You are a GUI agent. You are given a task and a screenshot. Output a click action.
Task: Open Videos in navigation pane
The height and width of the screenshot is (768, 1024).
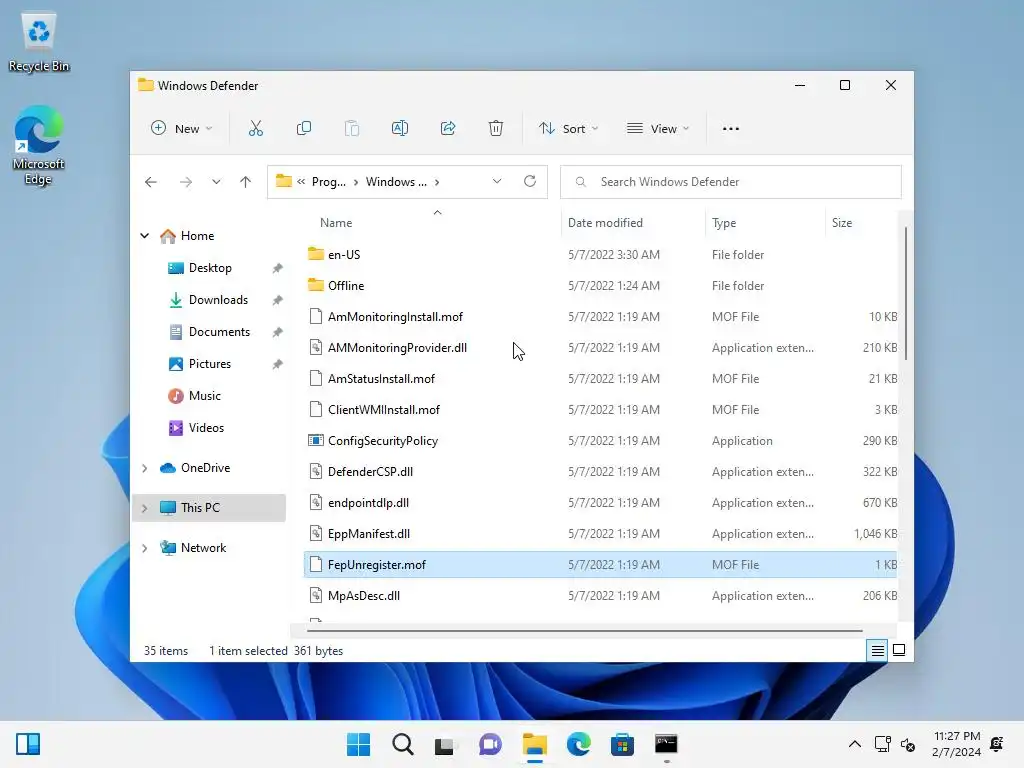point(206,428)
